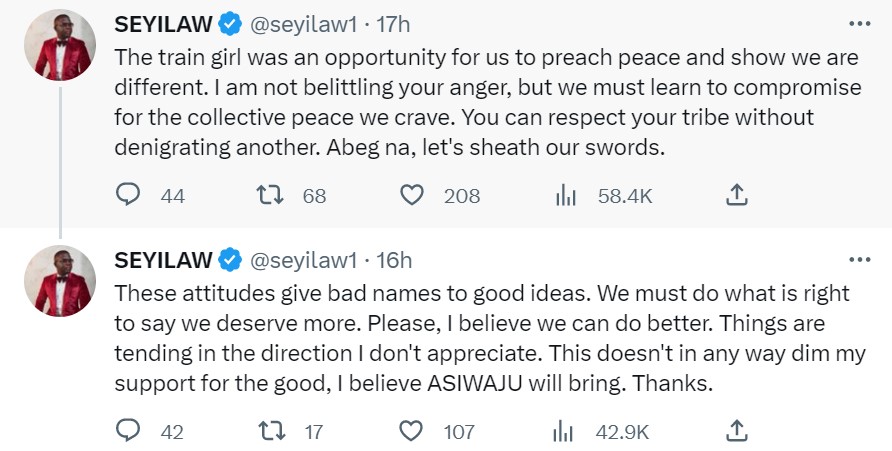Viewport: 892px width, 451px height.
Task: Share the first tweet about peace
Action: (736, 195)
